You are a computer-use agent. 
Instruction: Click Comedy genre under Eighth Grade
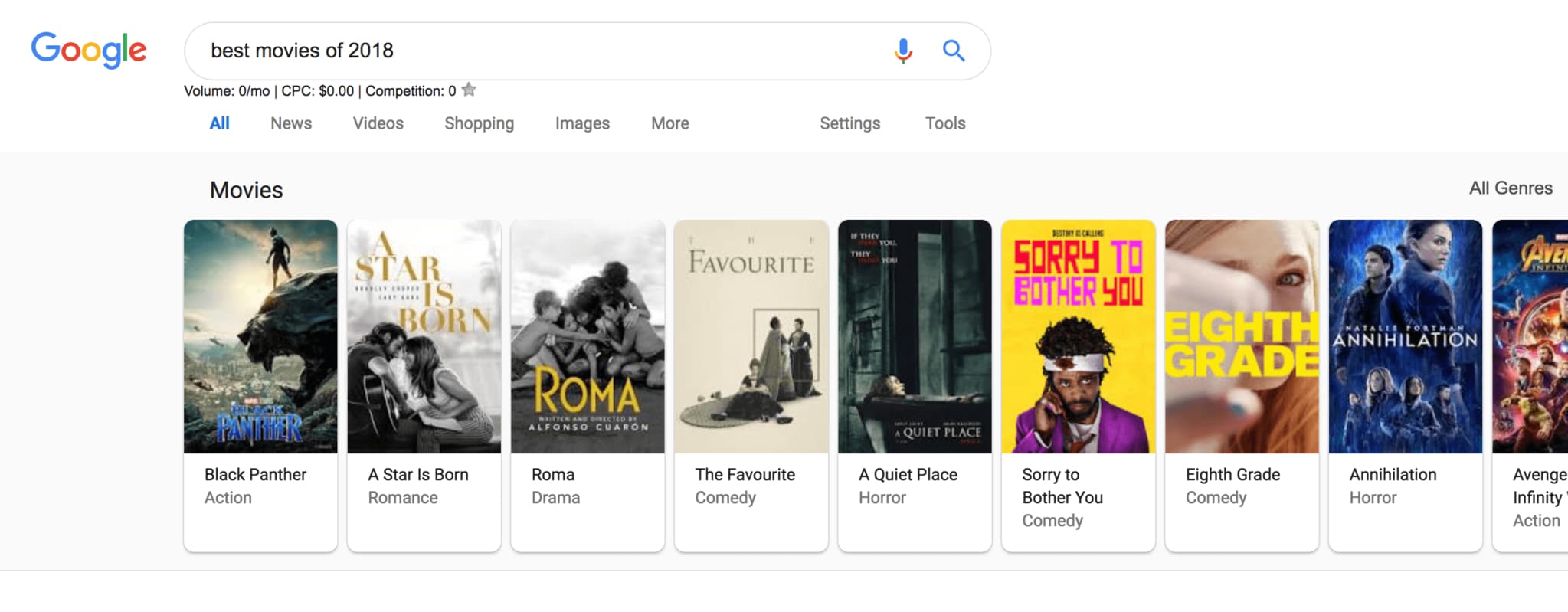tap(1216, 498)
